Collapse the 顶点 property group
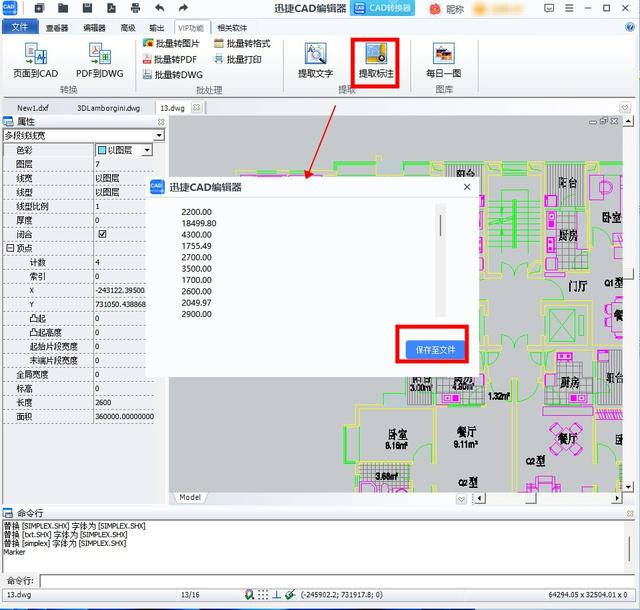The width and height of the screenshot is (640, 610). tap(10, 248)
